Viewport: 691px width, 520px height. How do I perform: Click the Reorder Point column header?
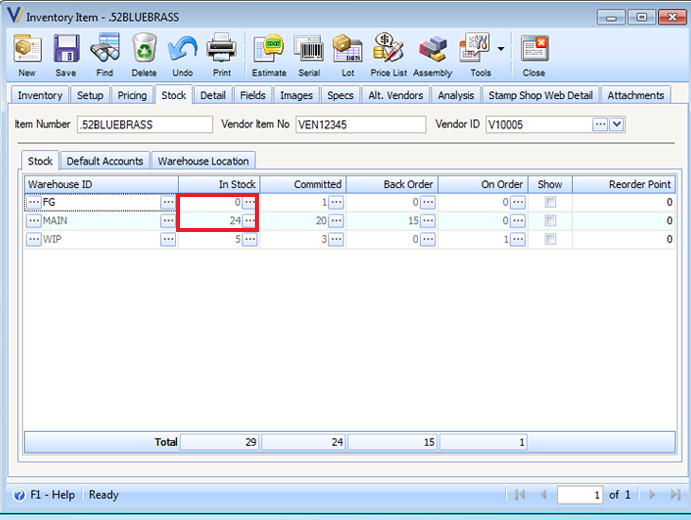point(624,184)
